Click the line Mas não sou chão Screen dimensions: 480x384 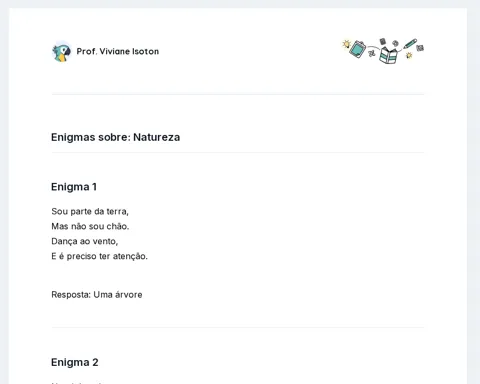click(90, 226)
